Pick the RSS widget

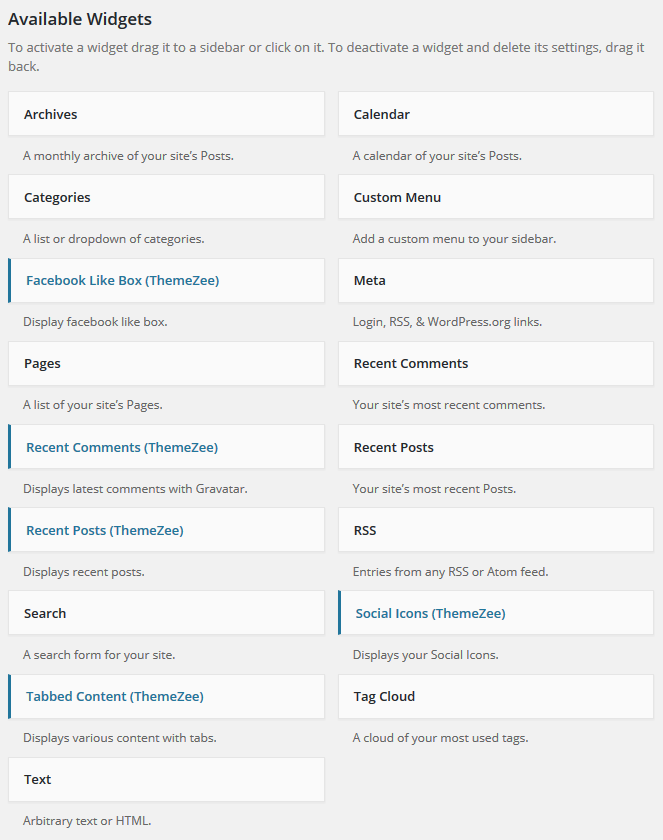tap(496, 530)
